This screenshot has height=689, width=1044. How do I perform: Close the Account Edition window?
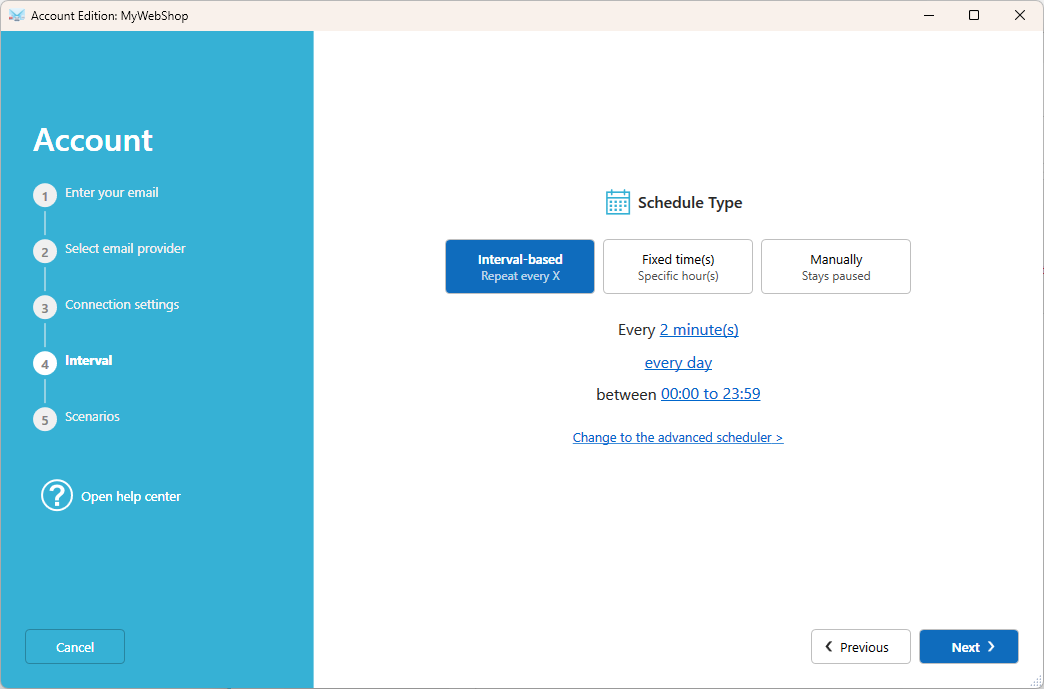tap(1020, 15)
